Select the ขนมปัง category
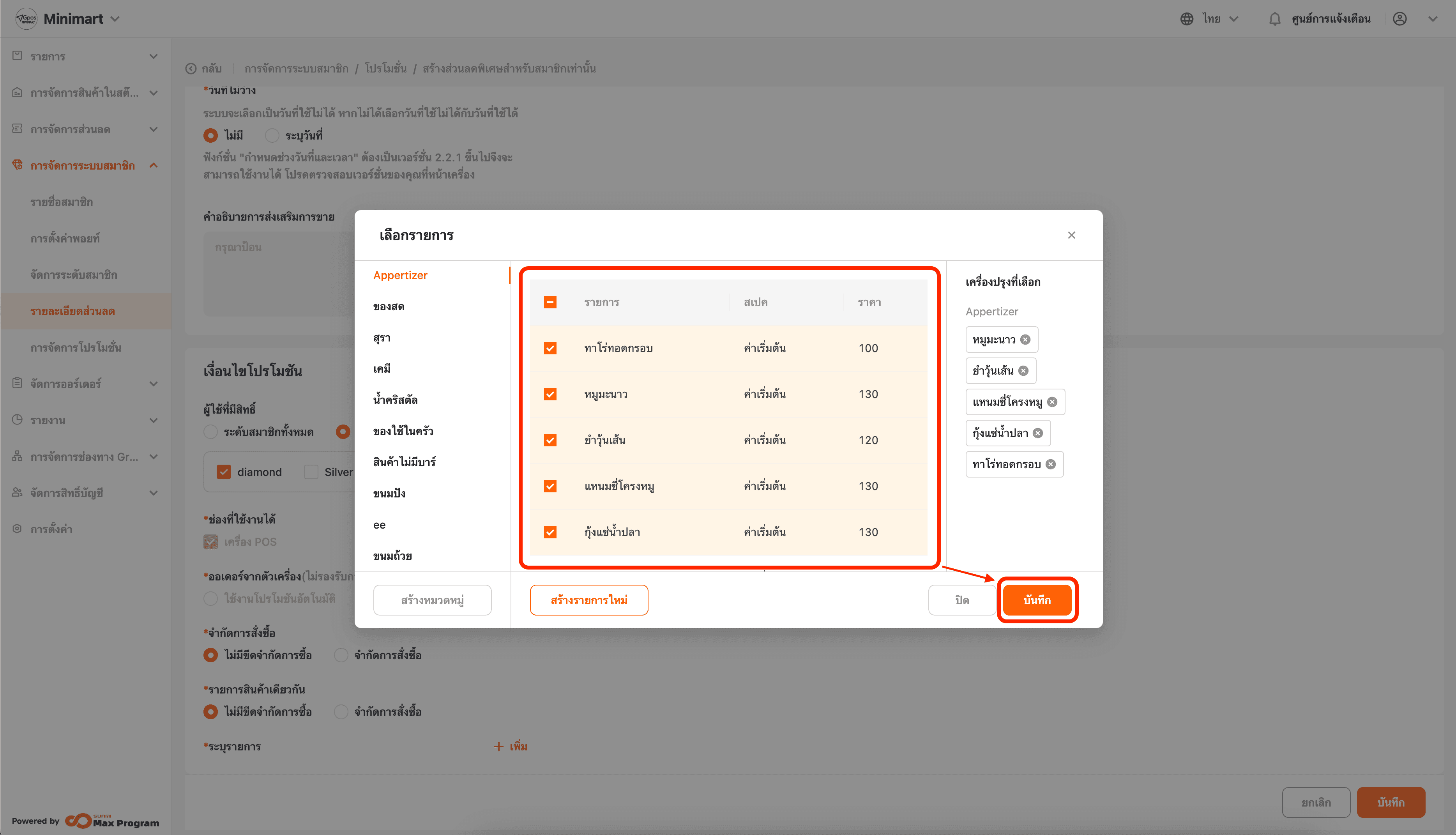 (389, 493)
